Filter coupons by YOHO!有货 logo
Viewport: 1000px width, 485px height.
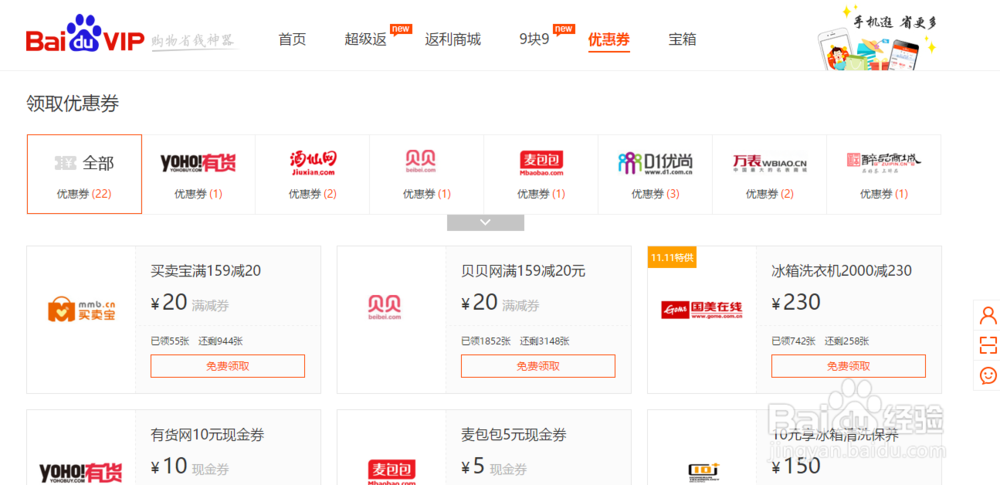(198, 163)
